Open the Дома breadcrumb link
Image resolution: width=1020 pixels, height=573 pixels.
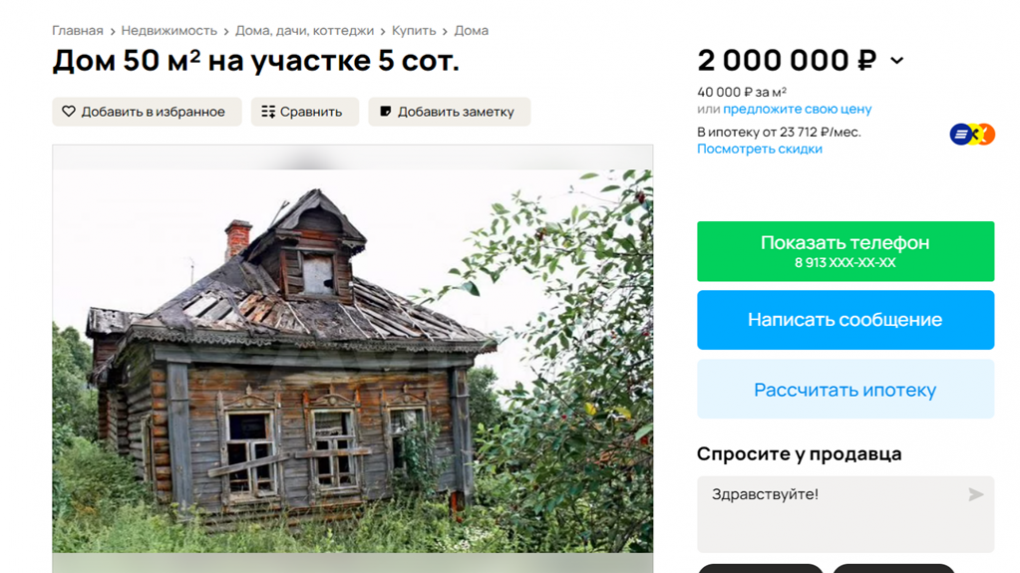471,31
